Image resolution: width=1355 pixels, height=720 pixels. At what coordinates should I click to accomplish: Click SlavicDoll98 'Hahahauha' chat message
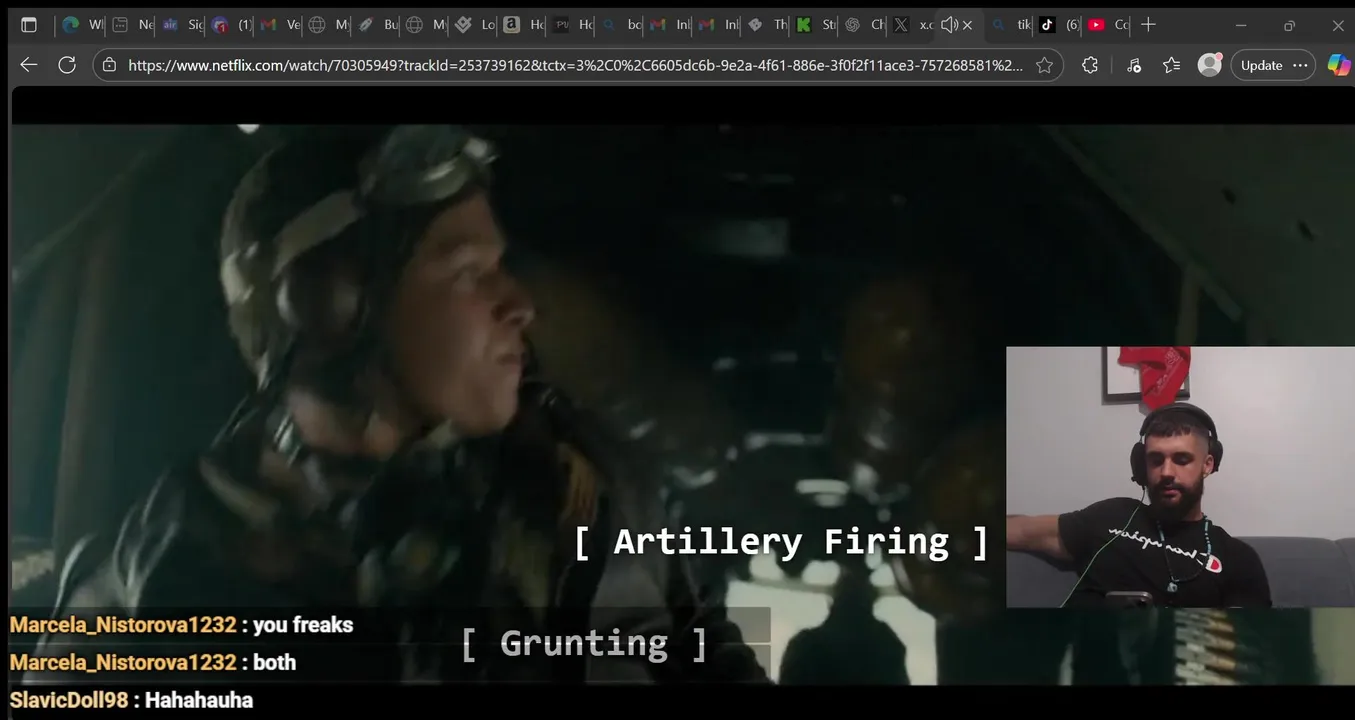point(131,700)
